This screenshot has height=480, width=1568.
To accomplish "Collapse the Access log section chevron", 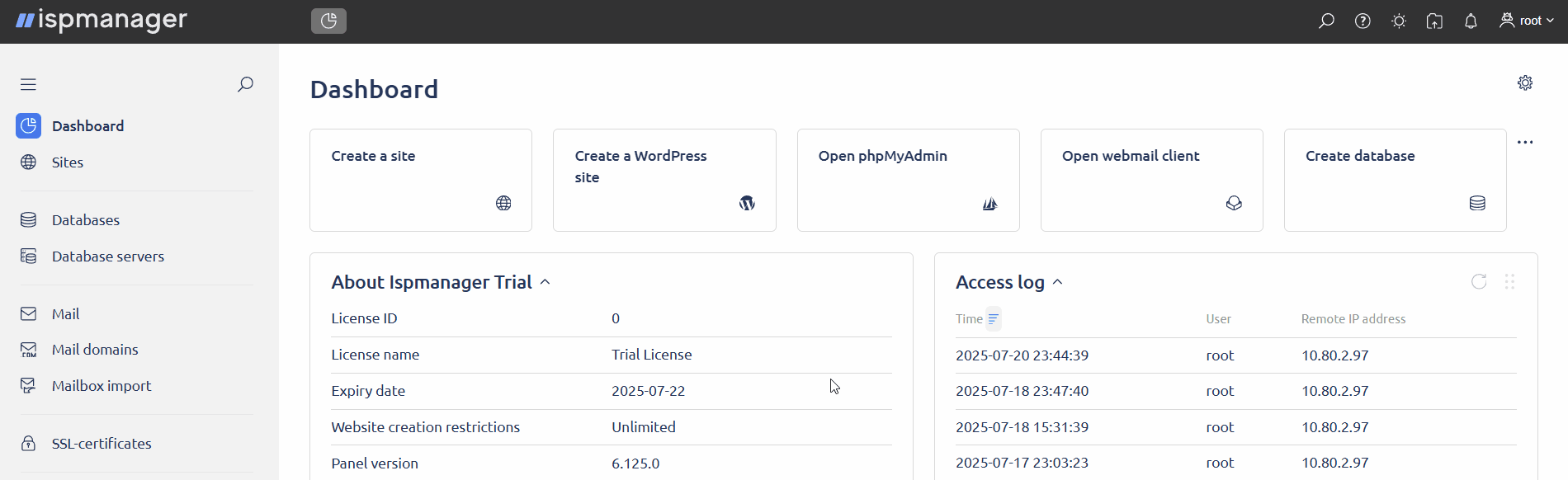I will [x=1058, y=282].
